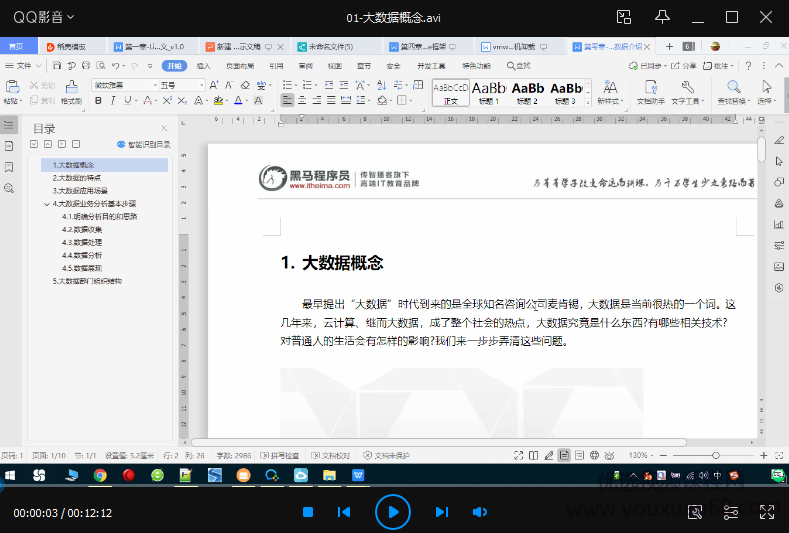Toggle Underline formatting

tap(127, 101)
